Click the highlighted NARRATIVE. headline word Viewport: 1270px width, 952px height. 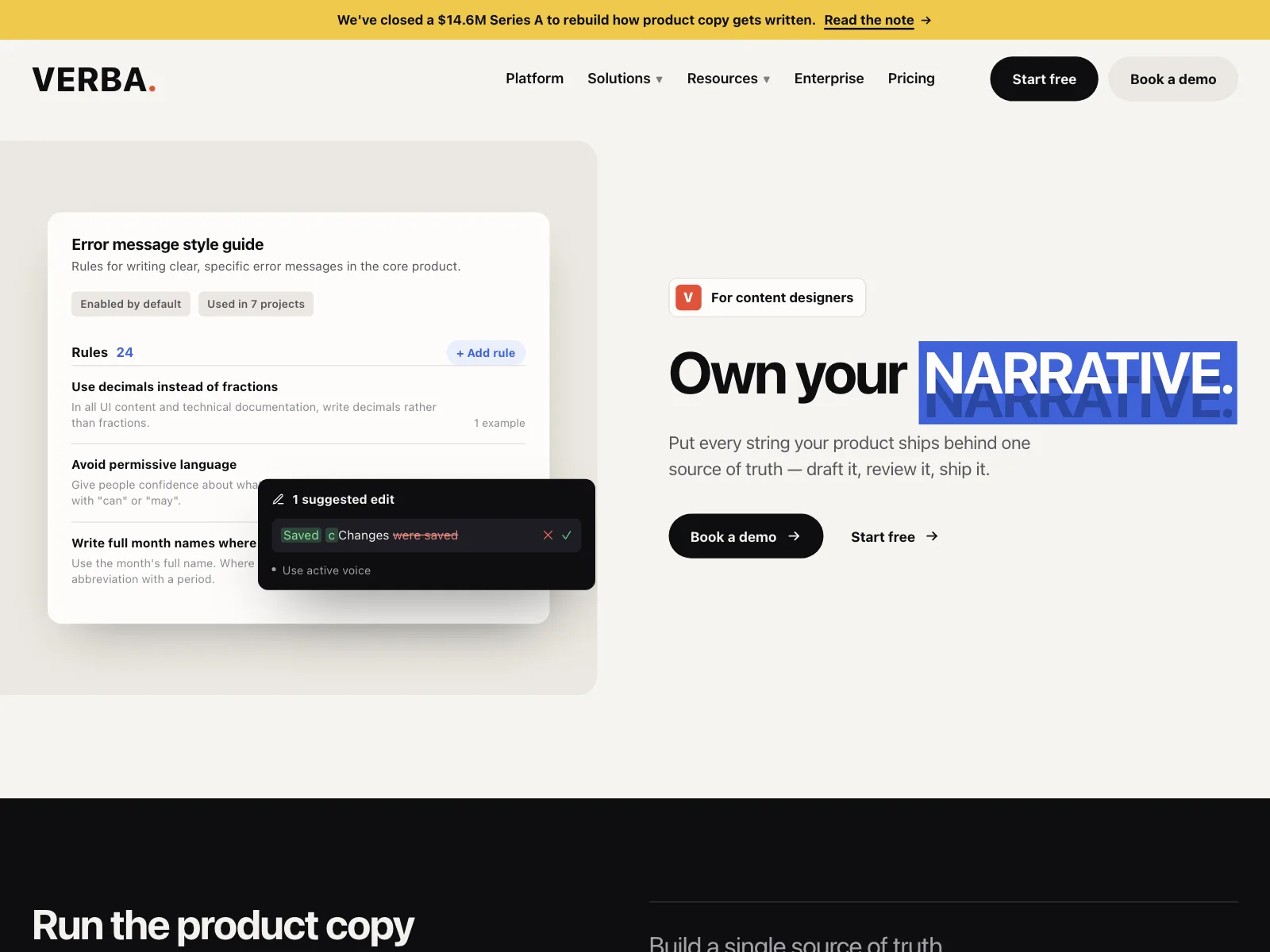(x=1078, y=382)
